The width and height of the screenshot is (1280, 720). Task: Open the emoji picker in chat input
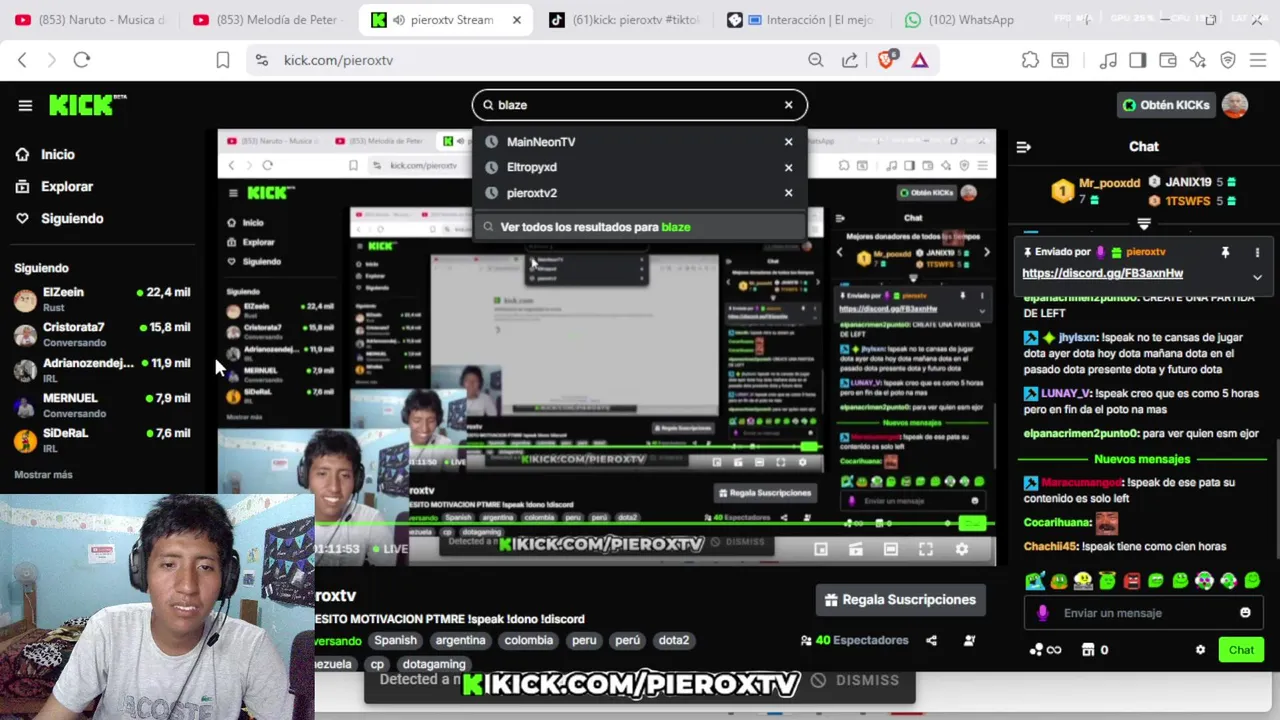coord(1245,613)
